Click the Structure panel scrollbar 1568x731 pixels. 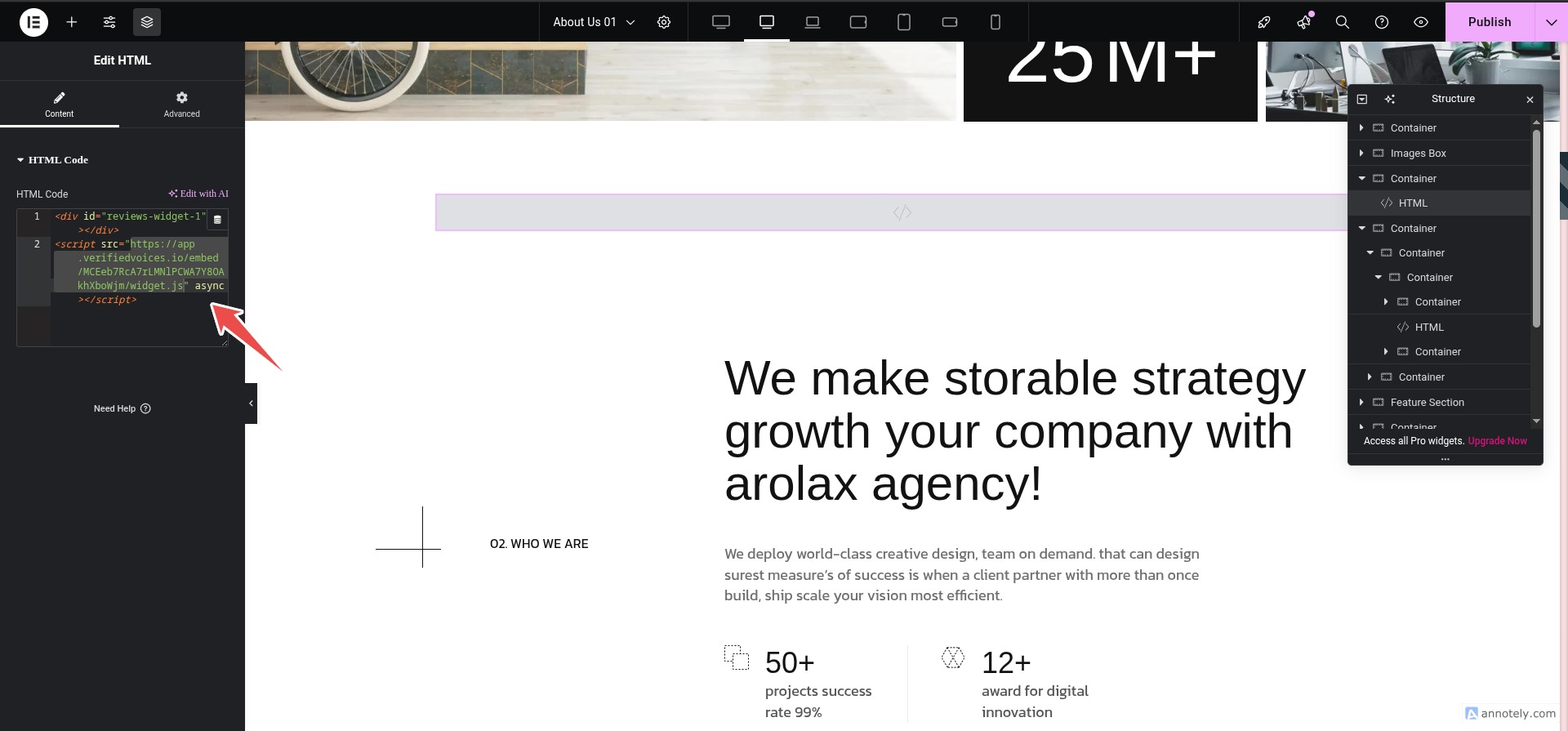pyautogui.click(x=1536, y=229)
